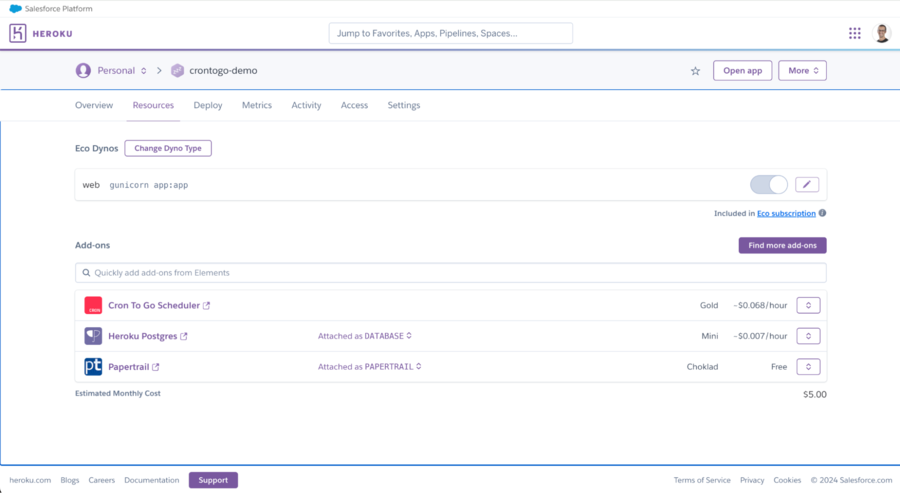Open the Access tab
The width and height of the screenshot is (900, 493).
click(x=354, y=105)
